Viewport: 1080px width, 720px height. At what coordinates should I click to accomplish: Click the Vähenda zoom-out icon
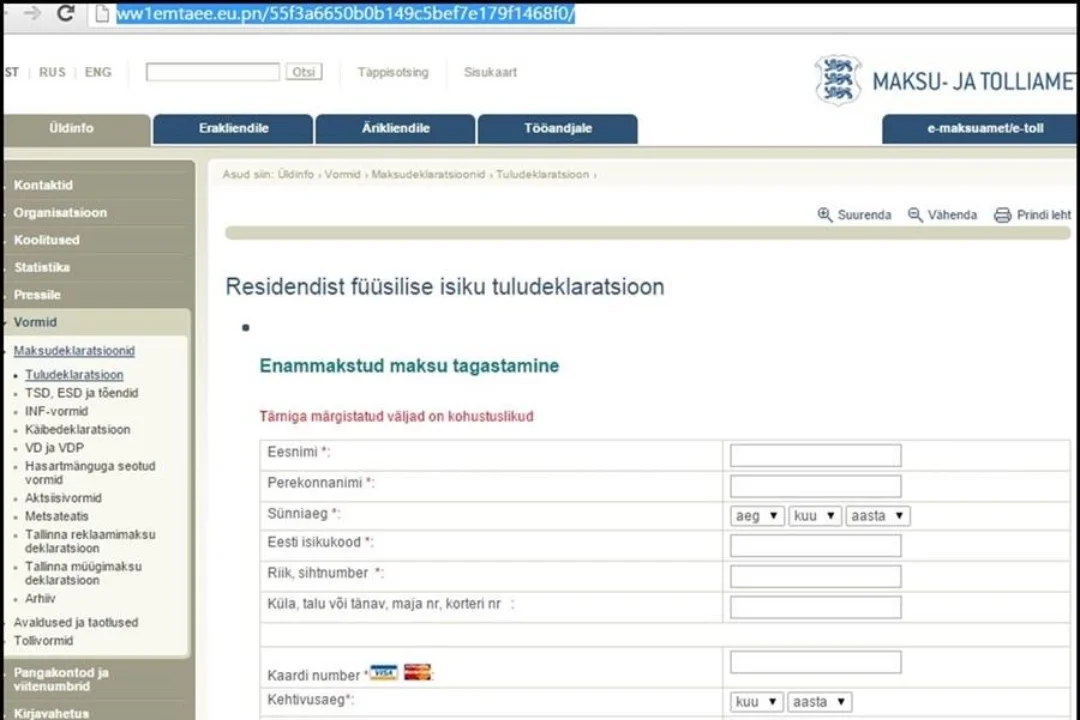(x=915, y=214)
